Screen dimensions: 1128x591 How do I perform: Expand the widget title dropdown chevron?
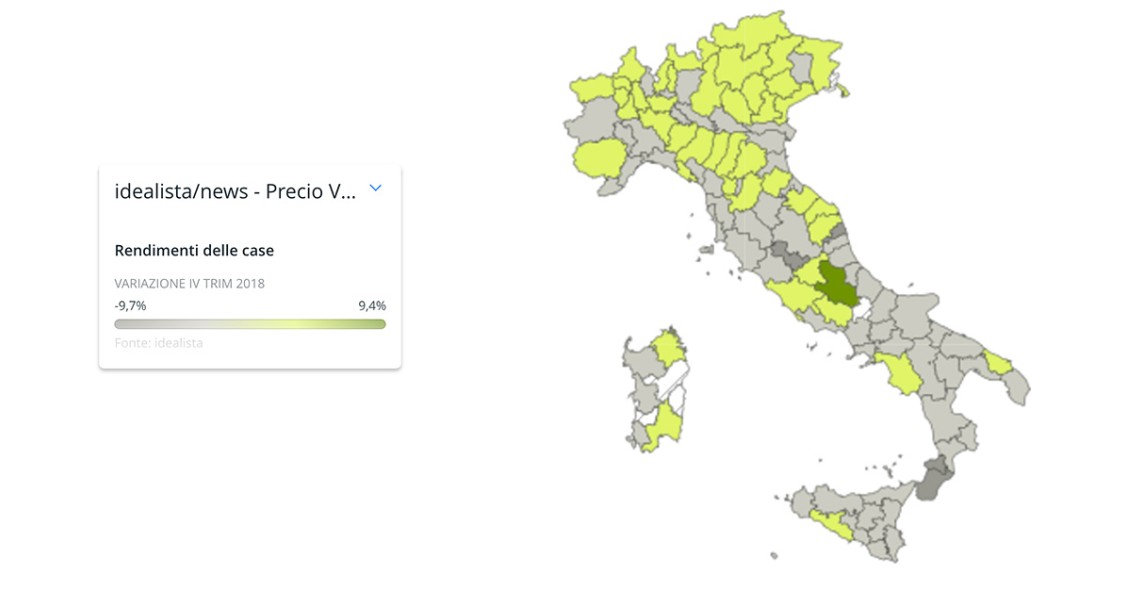[375, 190]
